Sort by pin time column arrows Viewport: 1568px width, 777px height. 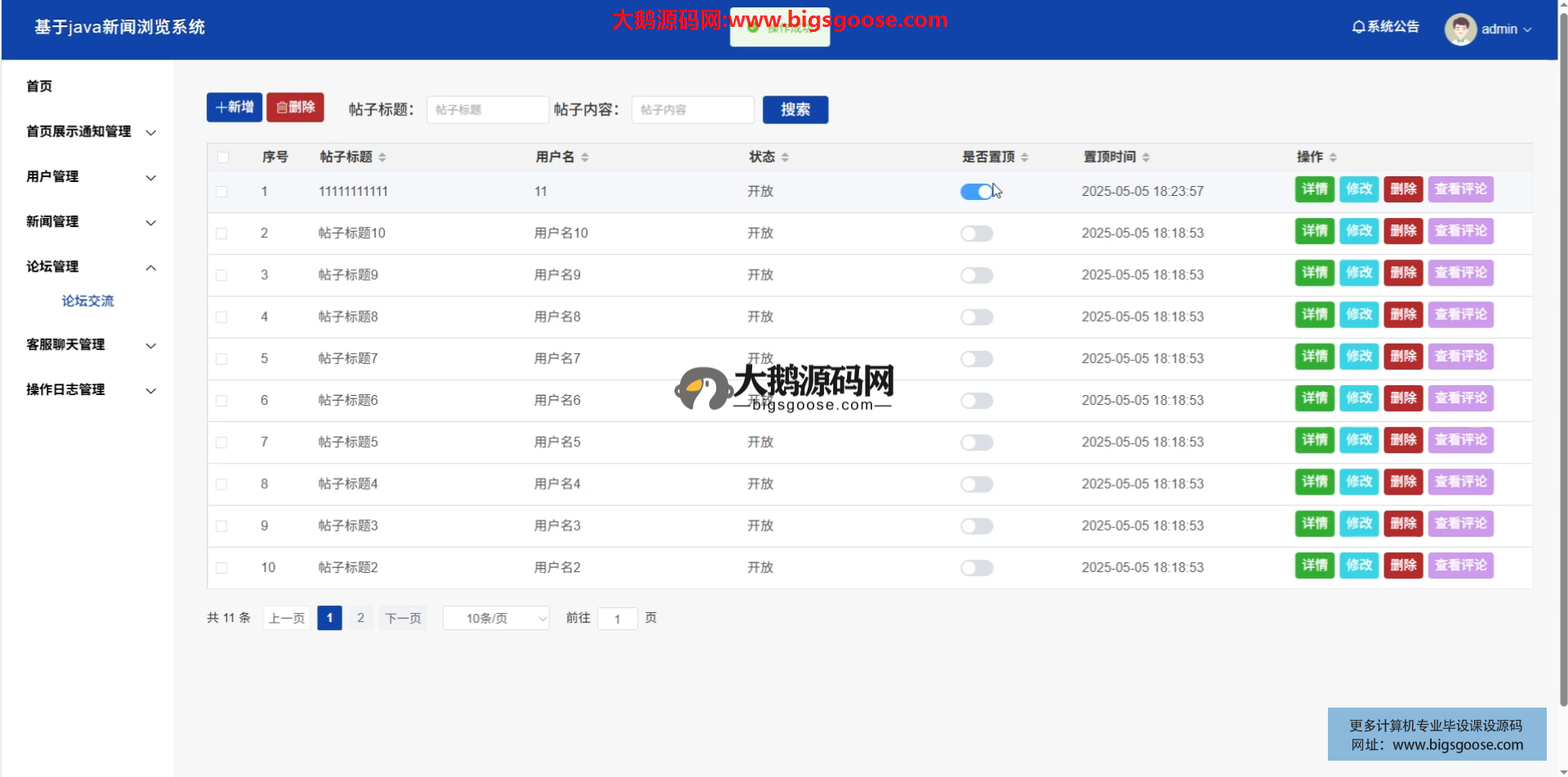click(1146, 158)
